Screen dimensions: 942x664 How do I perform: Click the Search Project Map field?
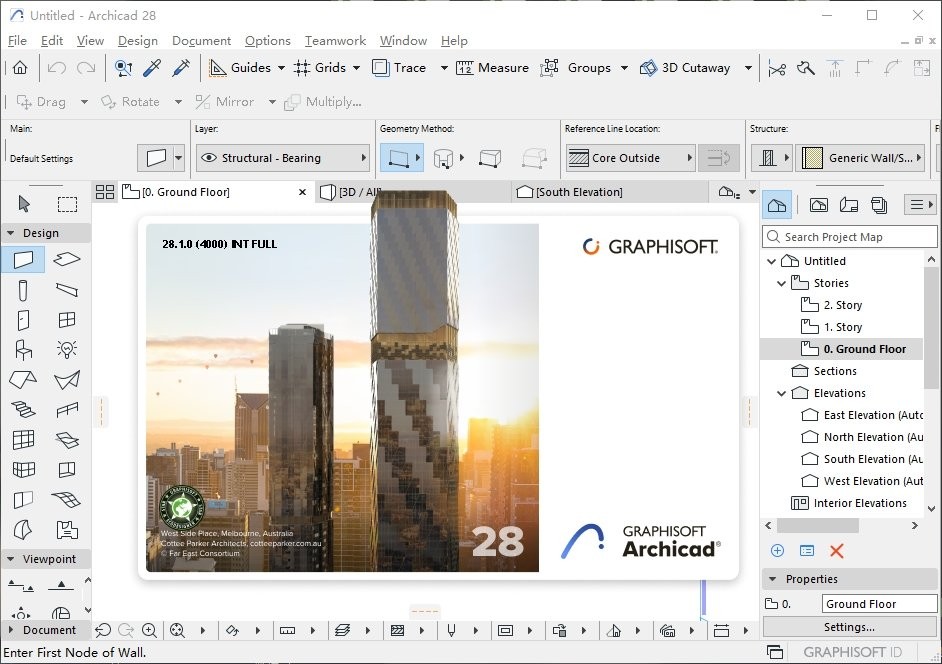coord(849,236)
